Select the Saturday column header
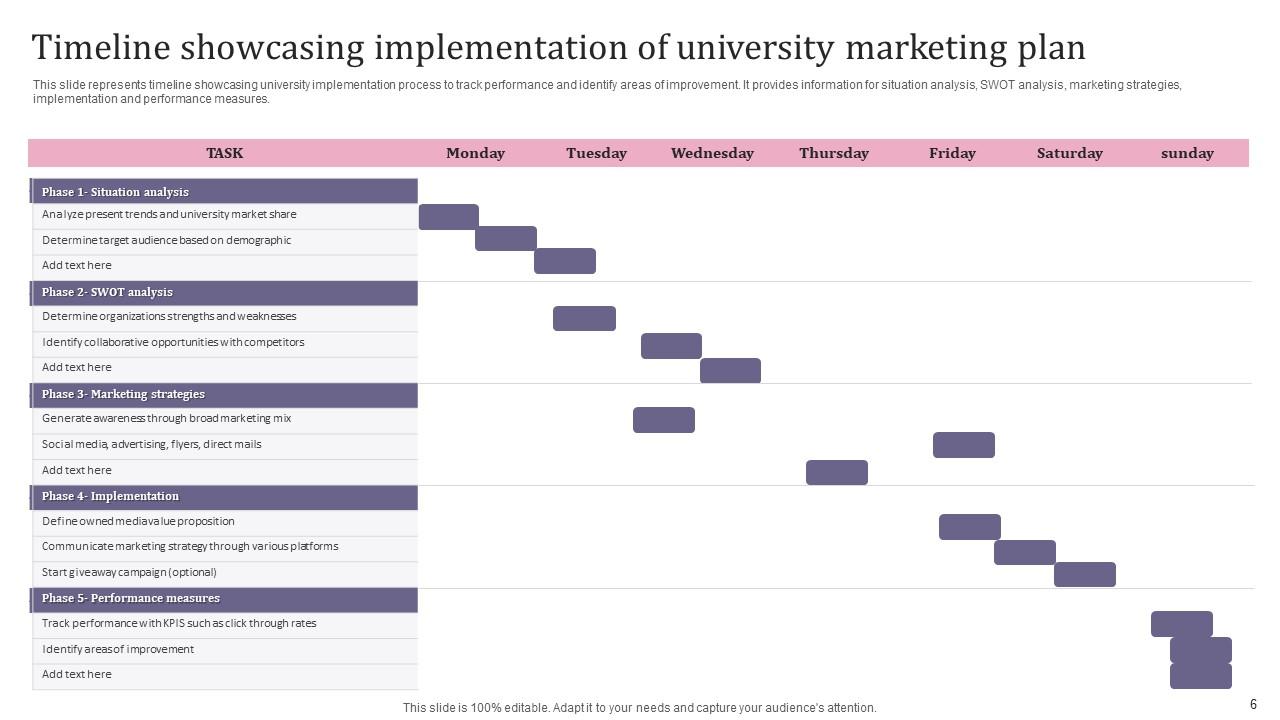Screen dimensions: 1280x720 pyautogui.click(x=1069, y=153)
